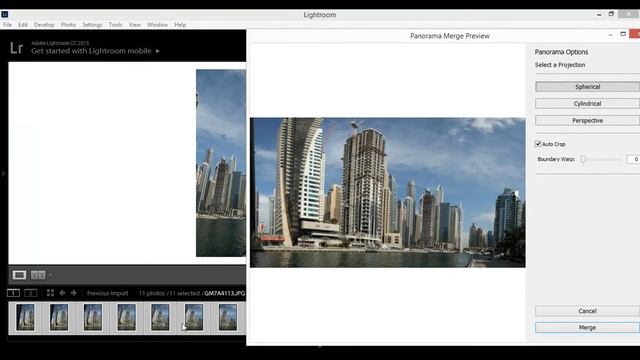Cancel the panorama merge

tap(587, 311)
